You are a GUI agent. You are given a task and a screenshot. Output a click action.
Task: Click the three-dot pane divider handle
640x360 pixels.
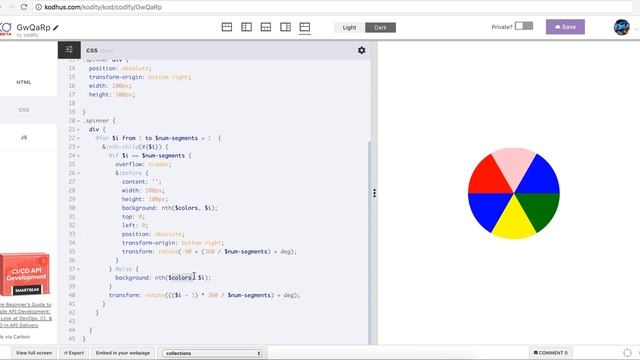point(374,193)
